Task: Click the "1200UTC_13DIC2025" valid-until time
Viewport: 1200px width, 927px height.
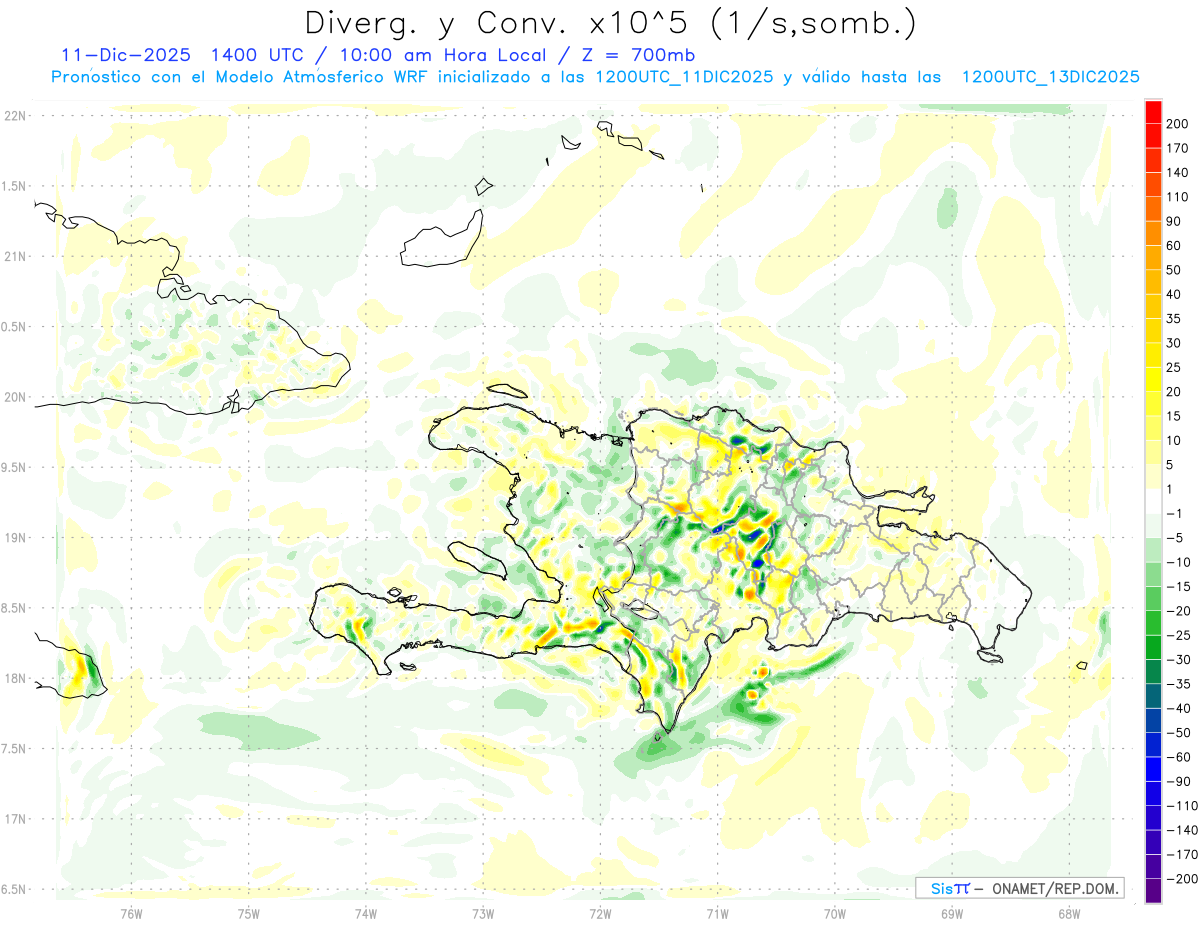Action: (x=1050, y=77)
